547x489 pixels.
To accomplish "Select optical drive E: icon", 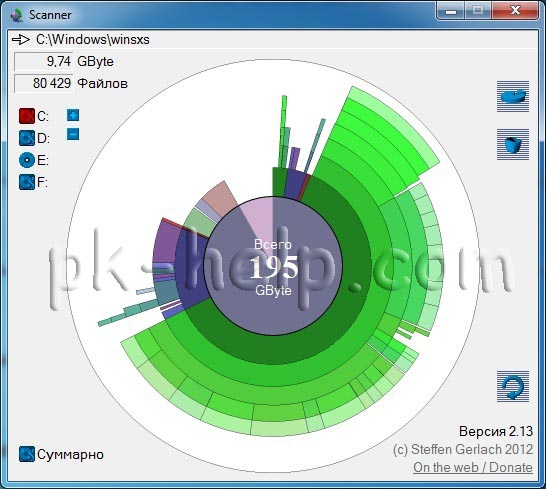I will tap(27, 160).
